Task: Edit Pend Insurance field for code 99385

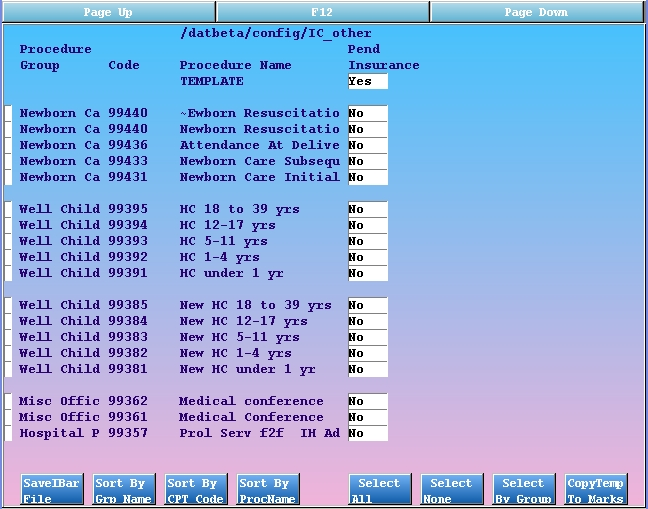Action: (x=368, y=305)
